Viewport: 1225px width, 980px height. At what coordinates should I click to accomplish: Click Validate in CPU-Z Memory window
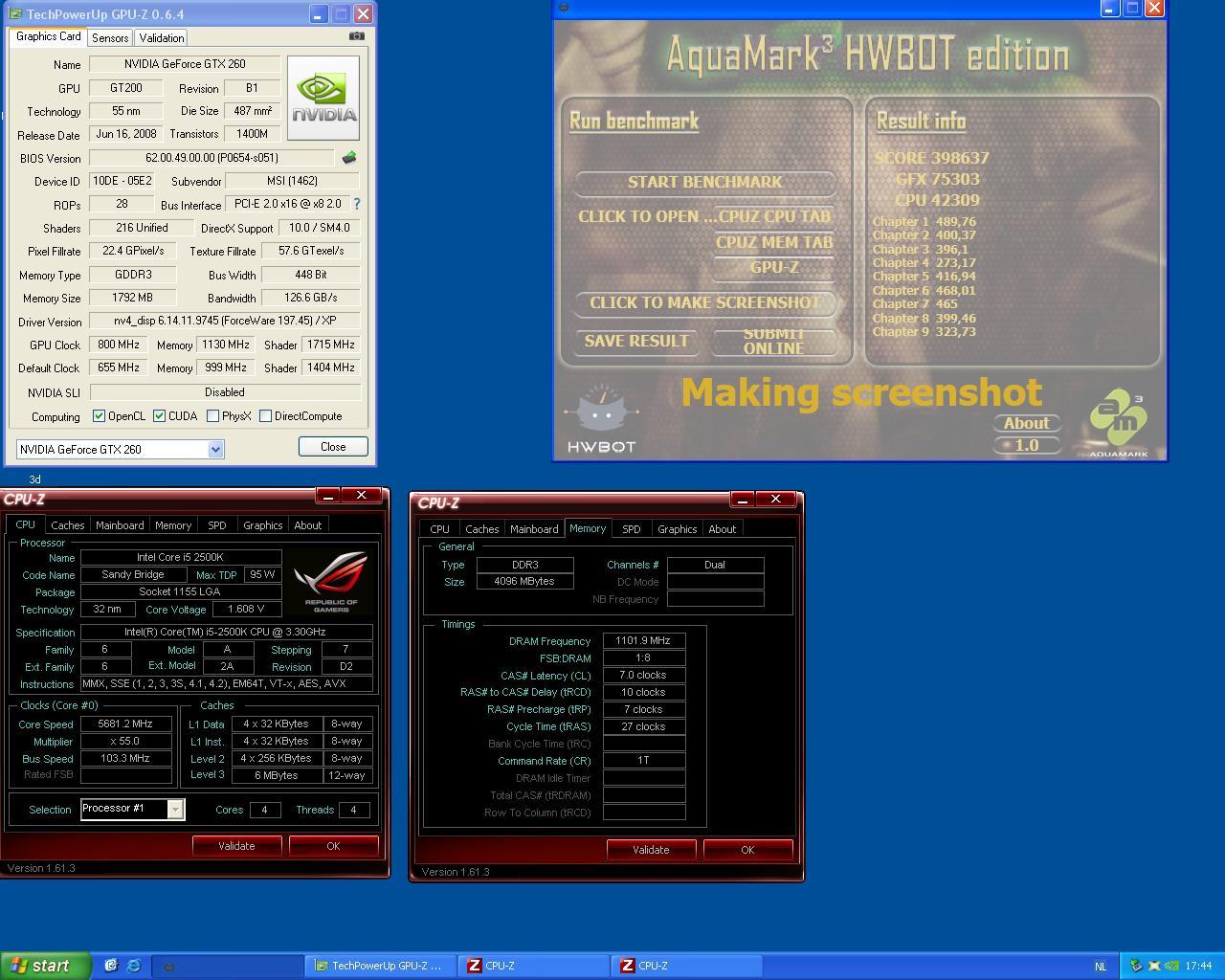[651, 850]
